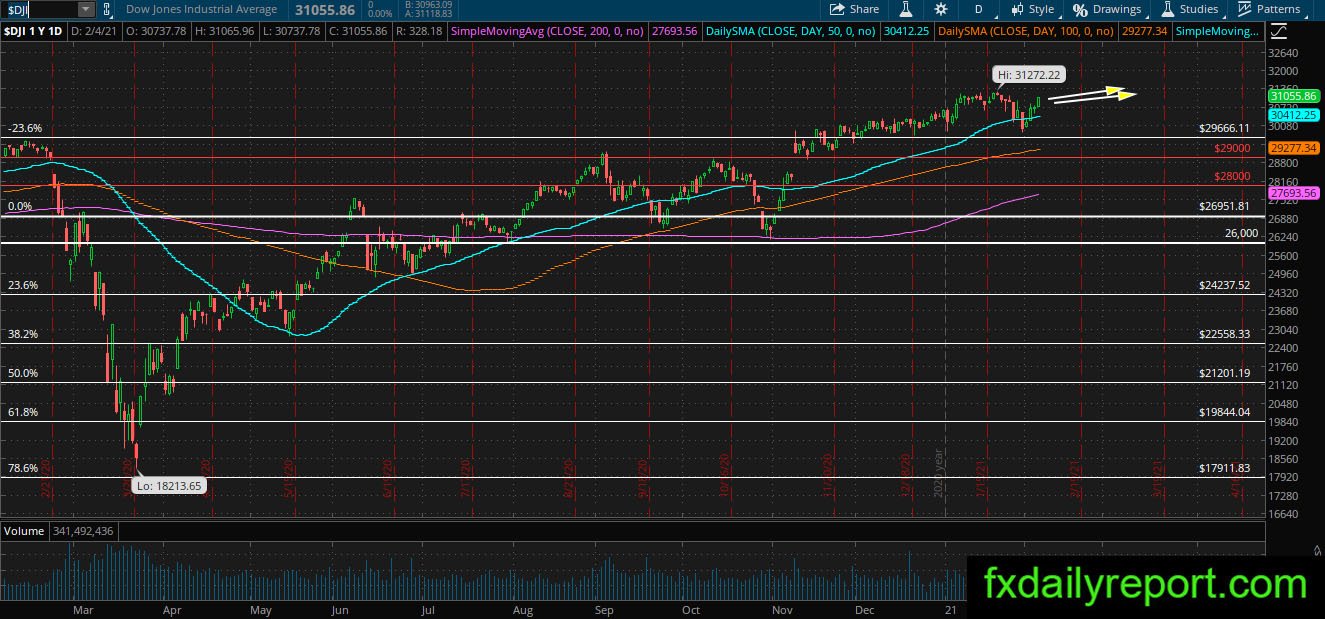Click the Share button in top toolbar
The height and width of the screenshot is (619, 1325).
[854, 9]
